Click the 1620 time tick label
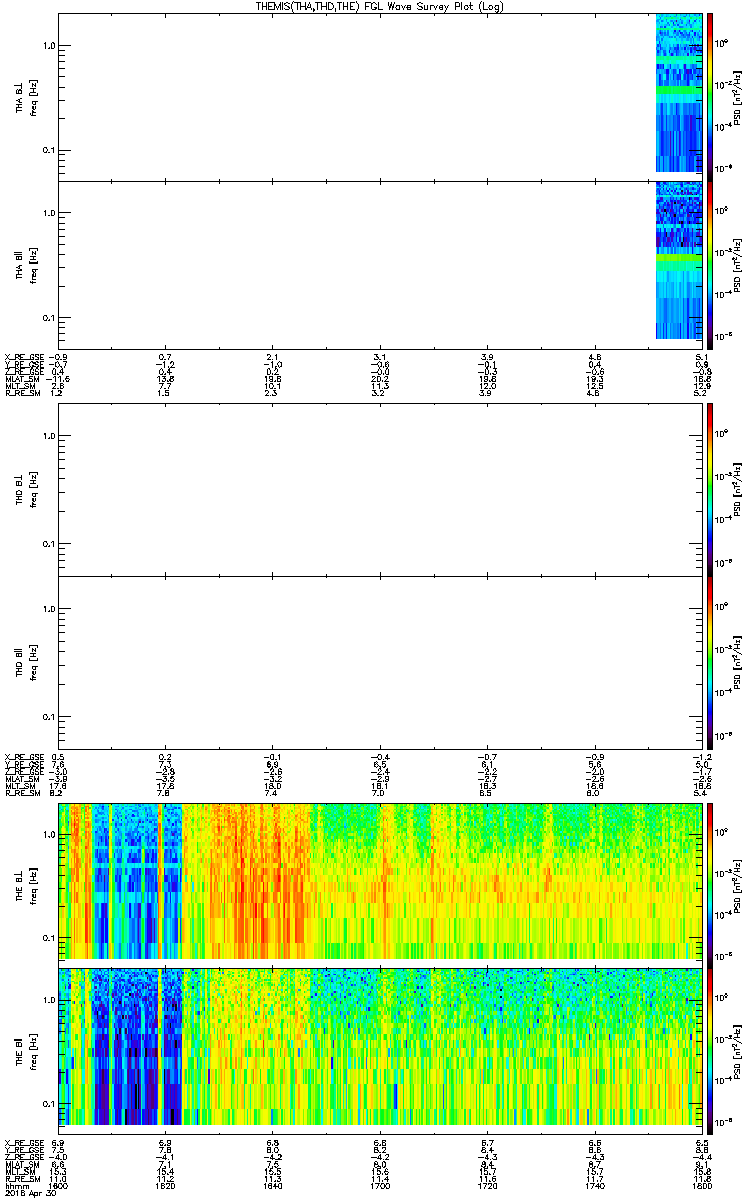This screenshot has width=750, height=1200. [166, 1184]
